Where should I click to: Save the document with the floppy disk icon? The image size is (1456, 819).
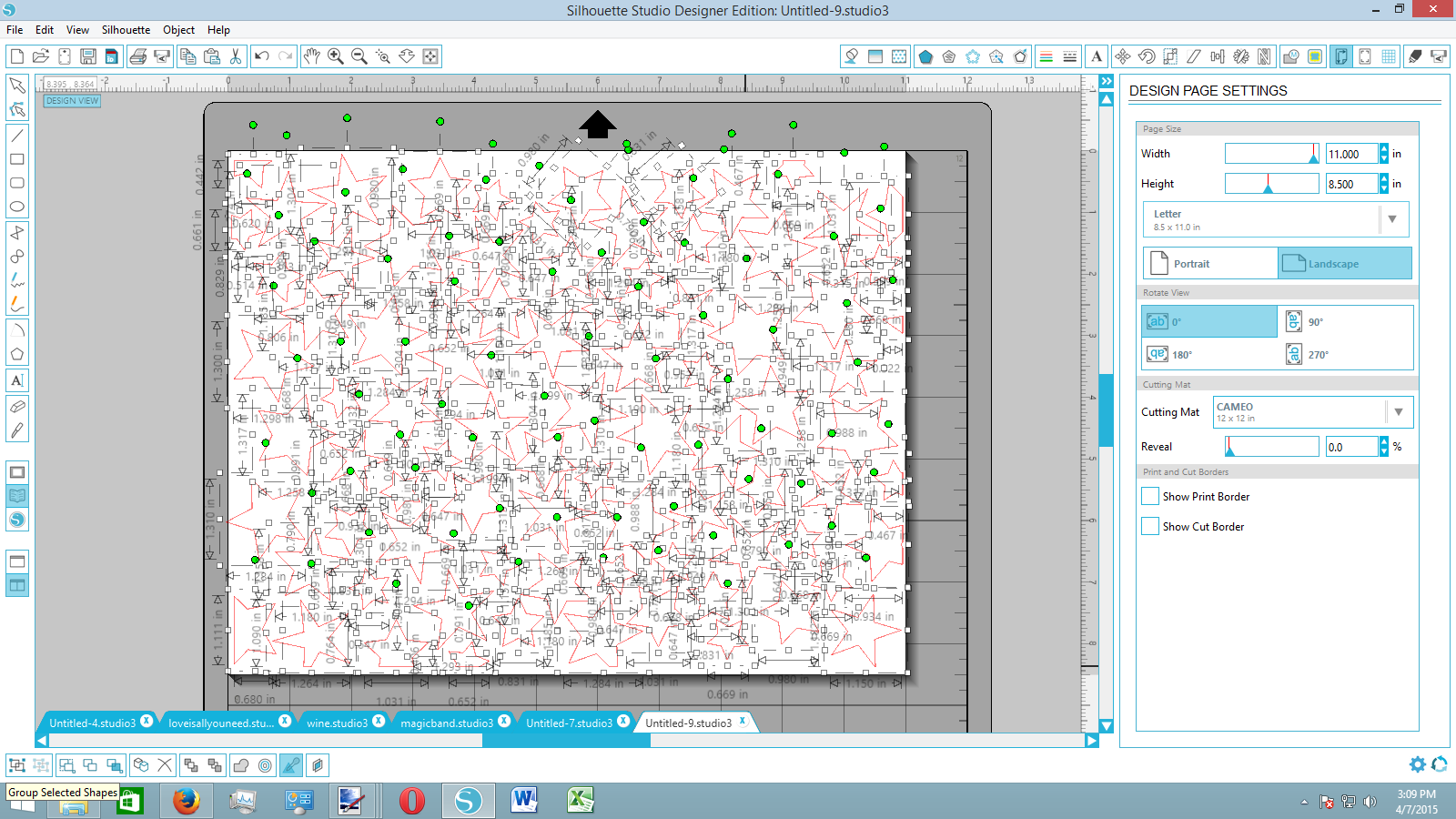(x=88, y=56)
